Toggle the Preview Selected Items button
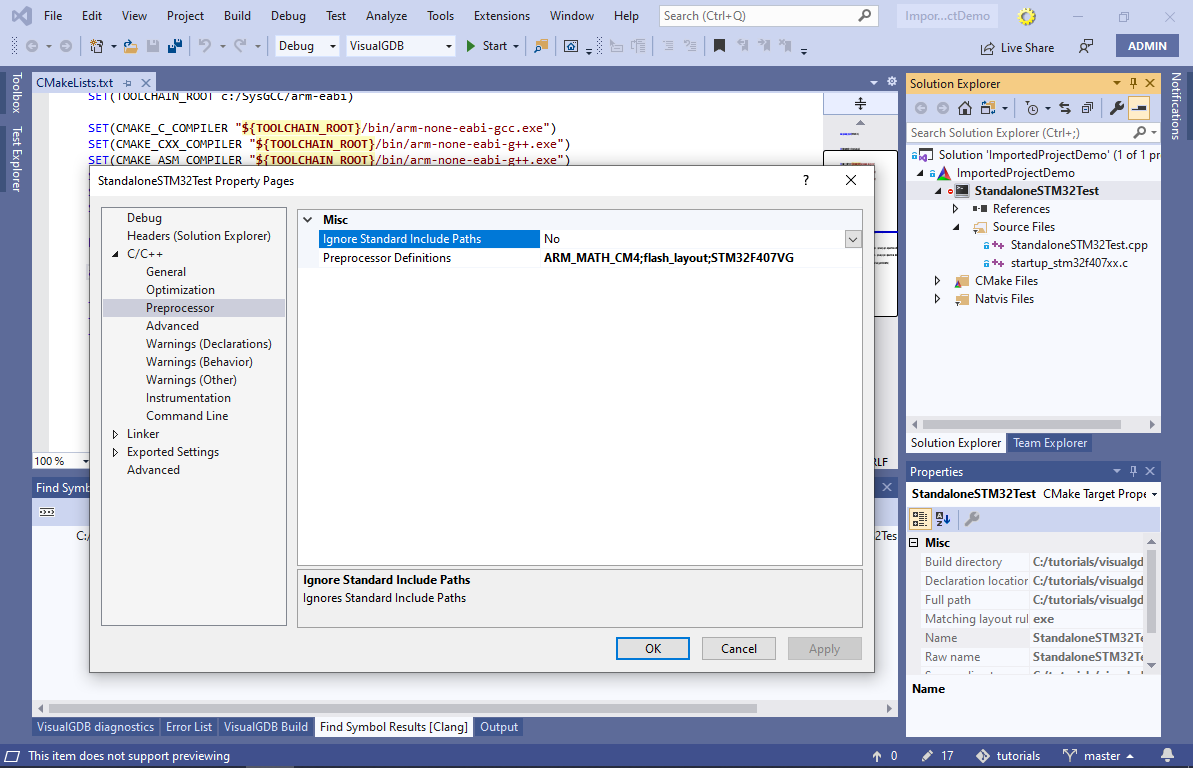Screen dimensions: 1193x768 pyautogui.click(x=1139, y=108)
